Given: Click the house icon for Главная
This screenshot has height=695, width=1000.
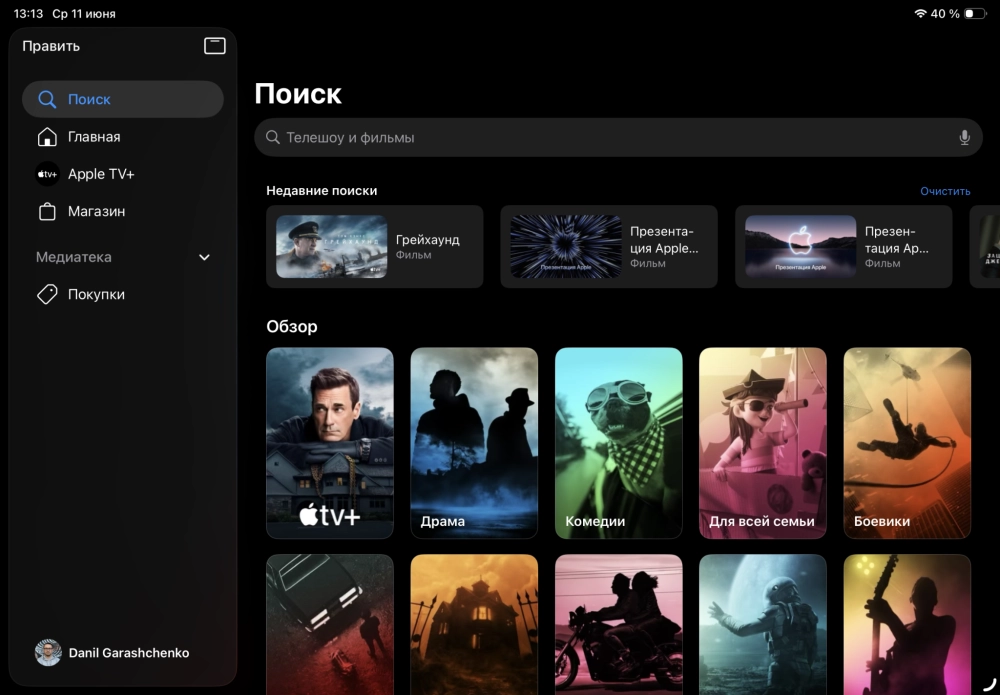Looking at the screenshot, I should point(47,137).
